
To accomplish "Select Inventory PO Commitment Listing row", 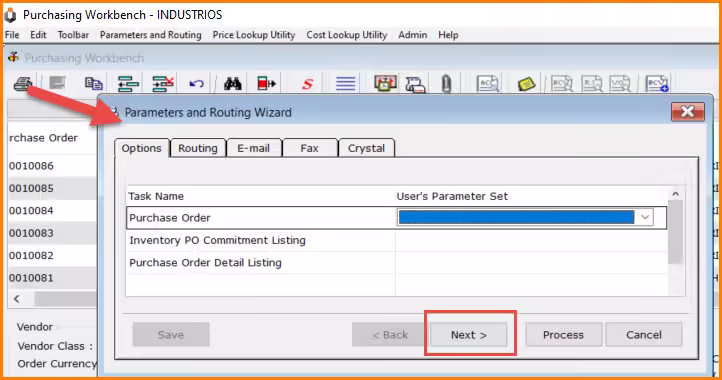I will [x=396, y=240].
